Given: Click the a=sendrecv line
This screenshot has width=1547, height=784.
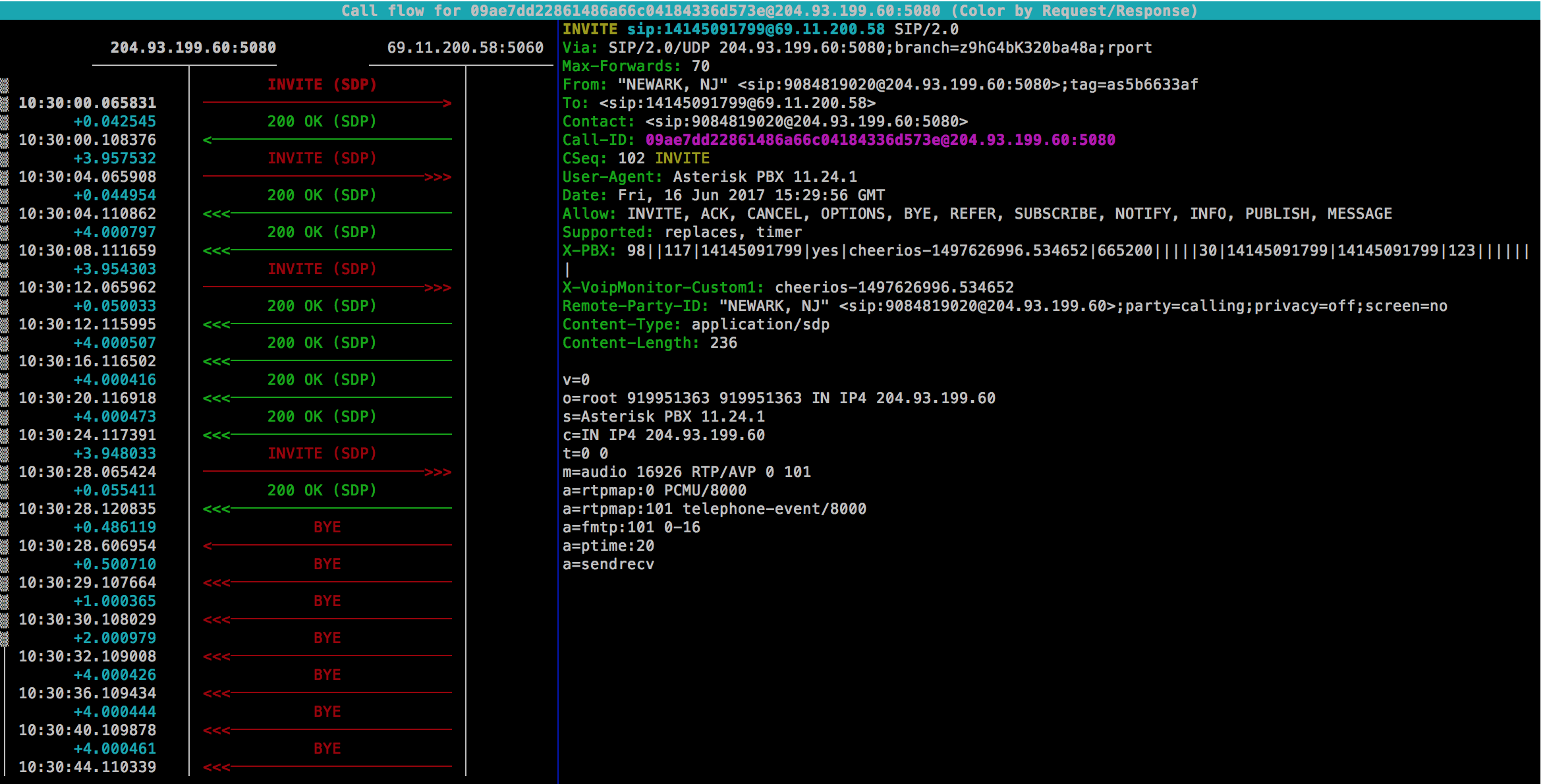Looking at the screenshot, I should tap(608, 564).
